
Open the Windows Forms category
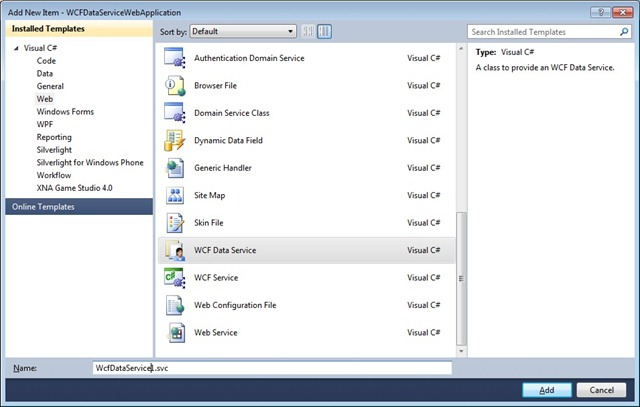[66, 112]
